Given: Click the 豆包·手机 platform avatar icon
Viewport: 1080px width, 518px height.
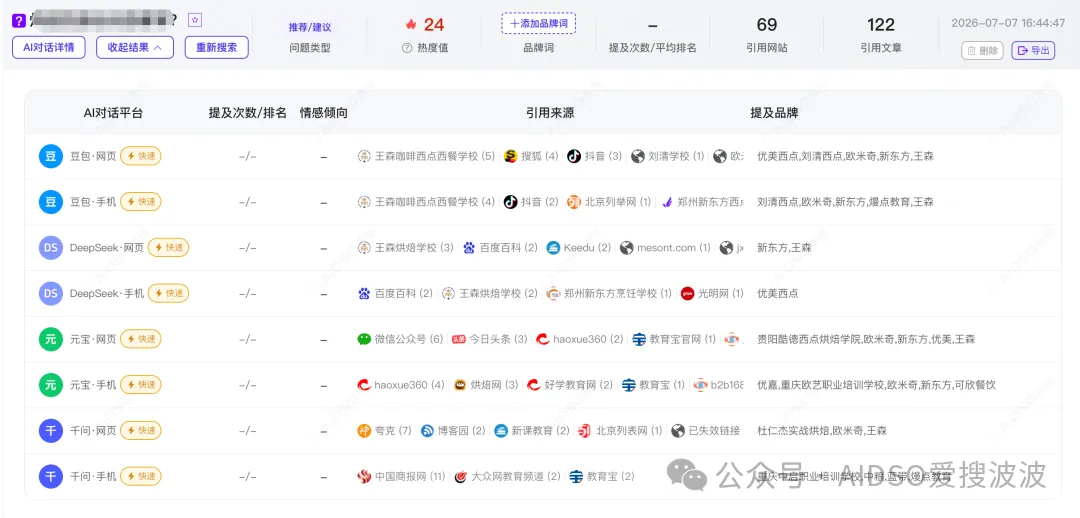Looking at the screenshot, I should (x=50, y=202).
